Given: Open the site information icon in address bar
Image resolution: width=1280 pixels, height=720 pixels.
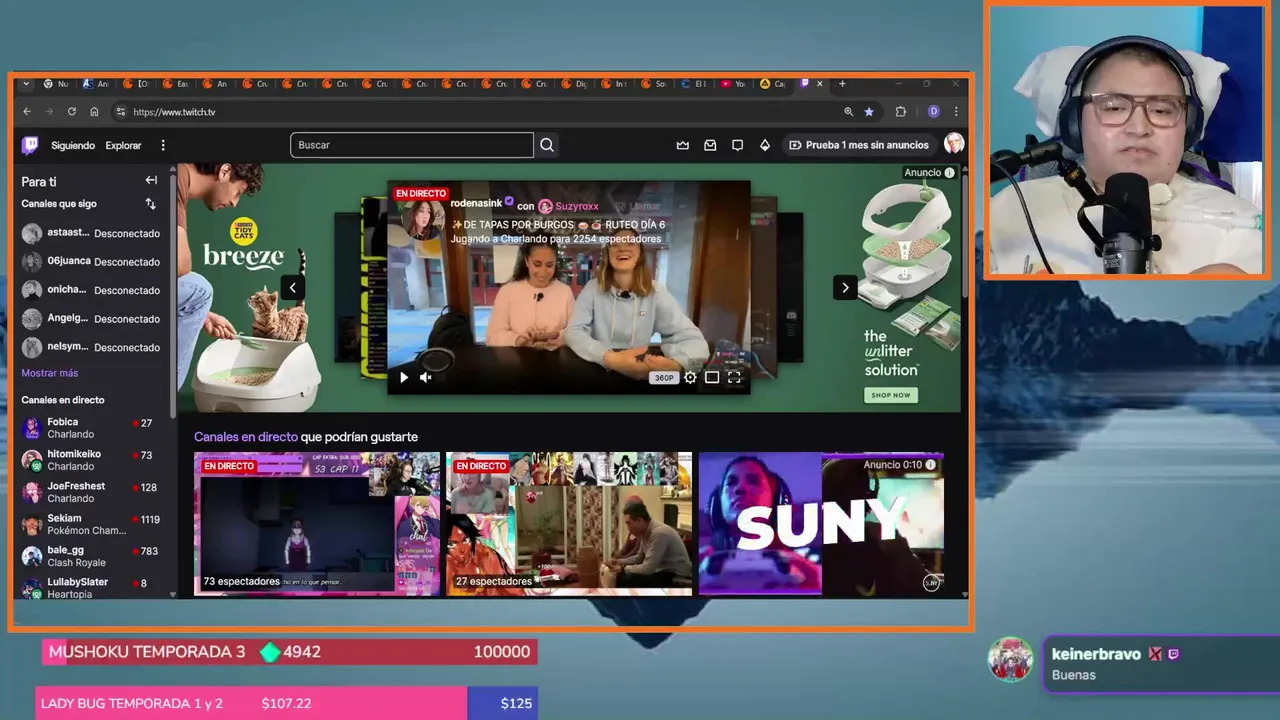Looking at the screenshot, I should (121, 112).
